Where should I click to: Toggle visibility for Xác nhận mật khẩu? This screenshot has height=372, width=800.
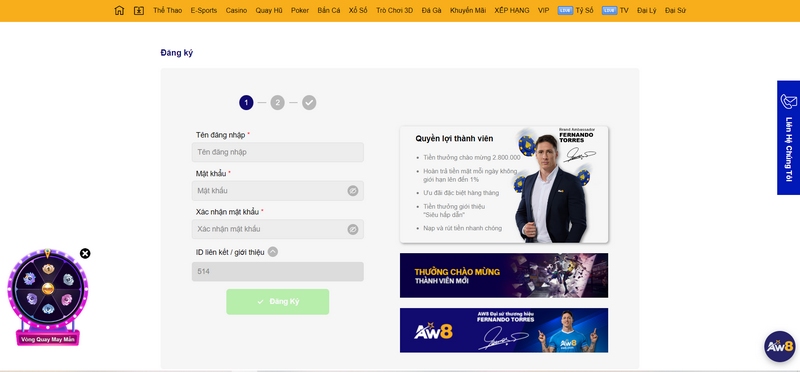(353, 229)
